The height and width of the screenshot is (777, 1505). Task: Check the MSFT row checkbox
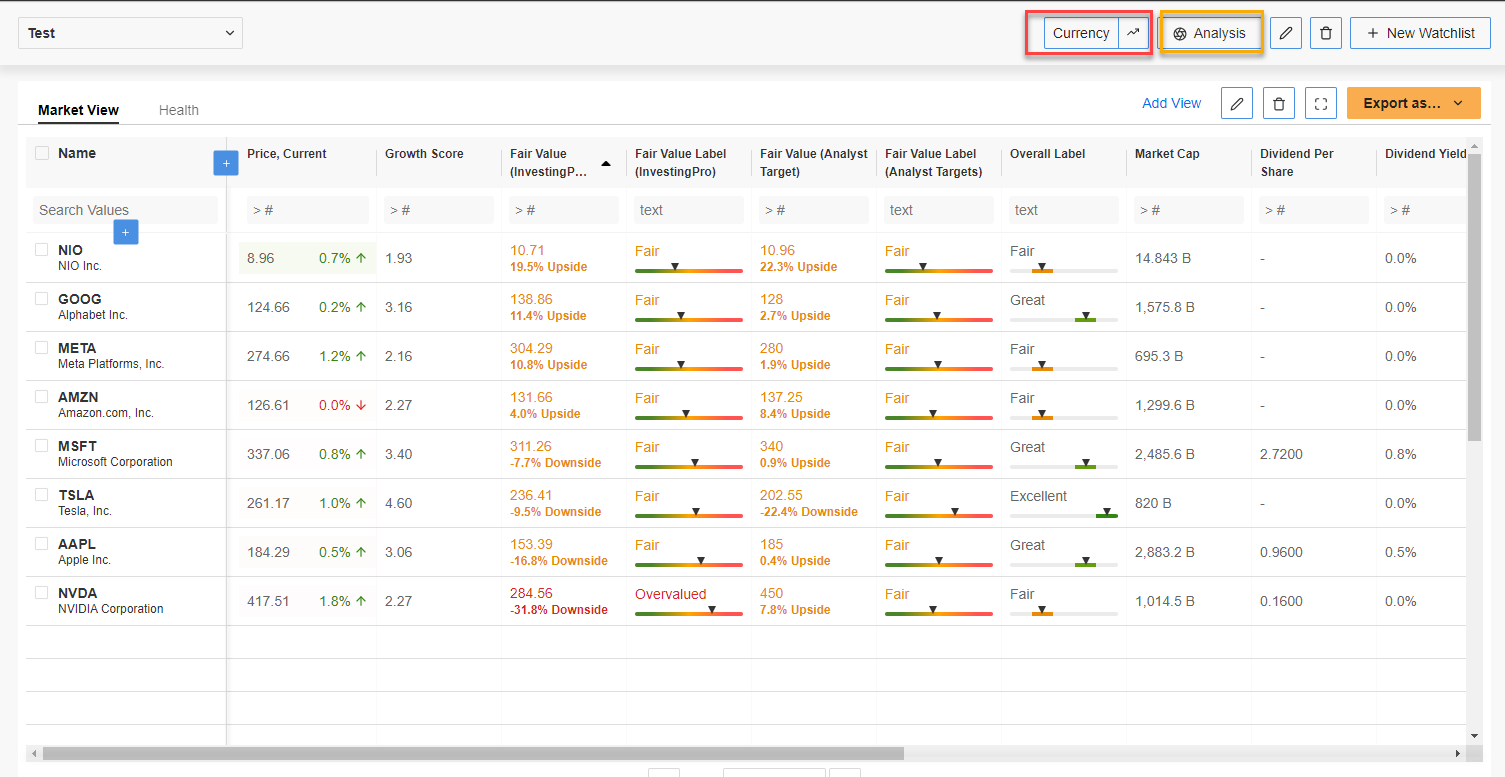pos(42,445)
